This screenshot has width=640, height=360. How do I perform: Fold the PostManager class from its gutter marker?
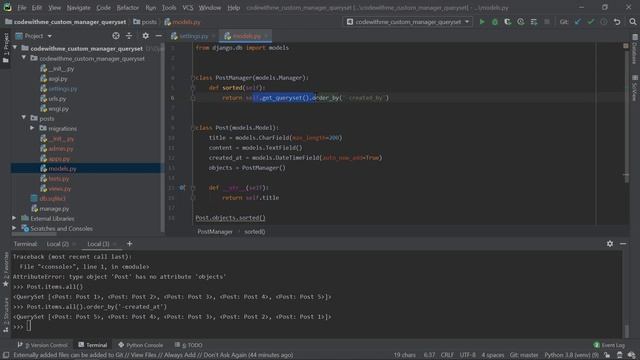pos(193,78)
